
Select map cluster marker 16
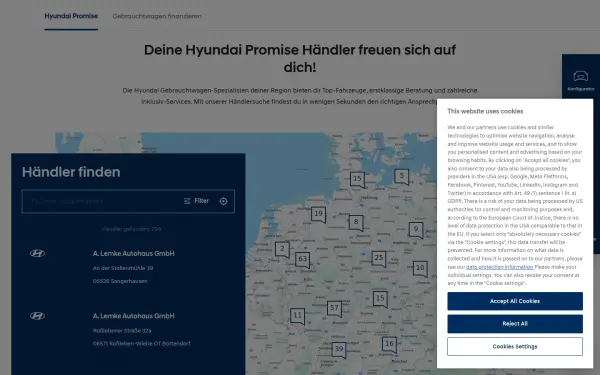[389, 345]
